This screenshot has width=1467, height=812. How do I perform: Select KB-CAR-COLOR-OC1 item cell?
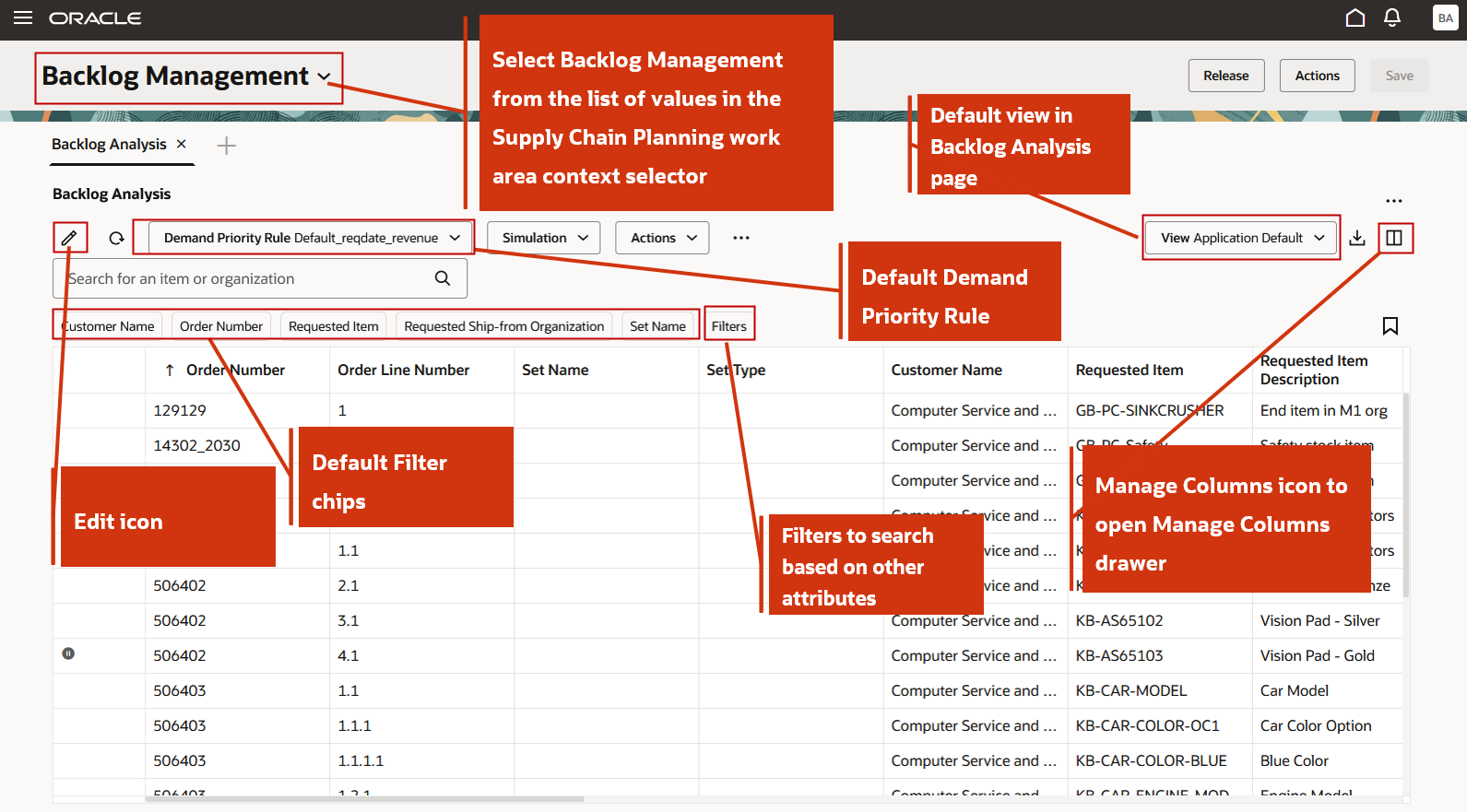[x=1160, y=725]
